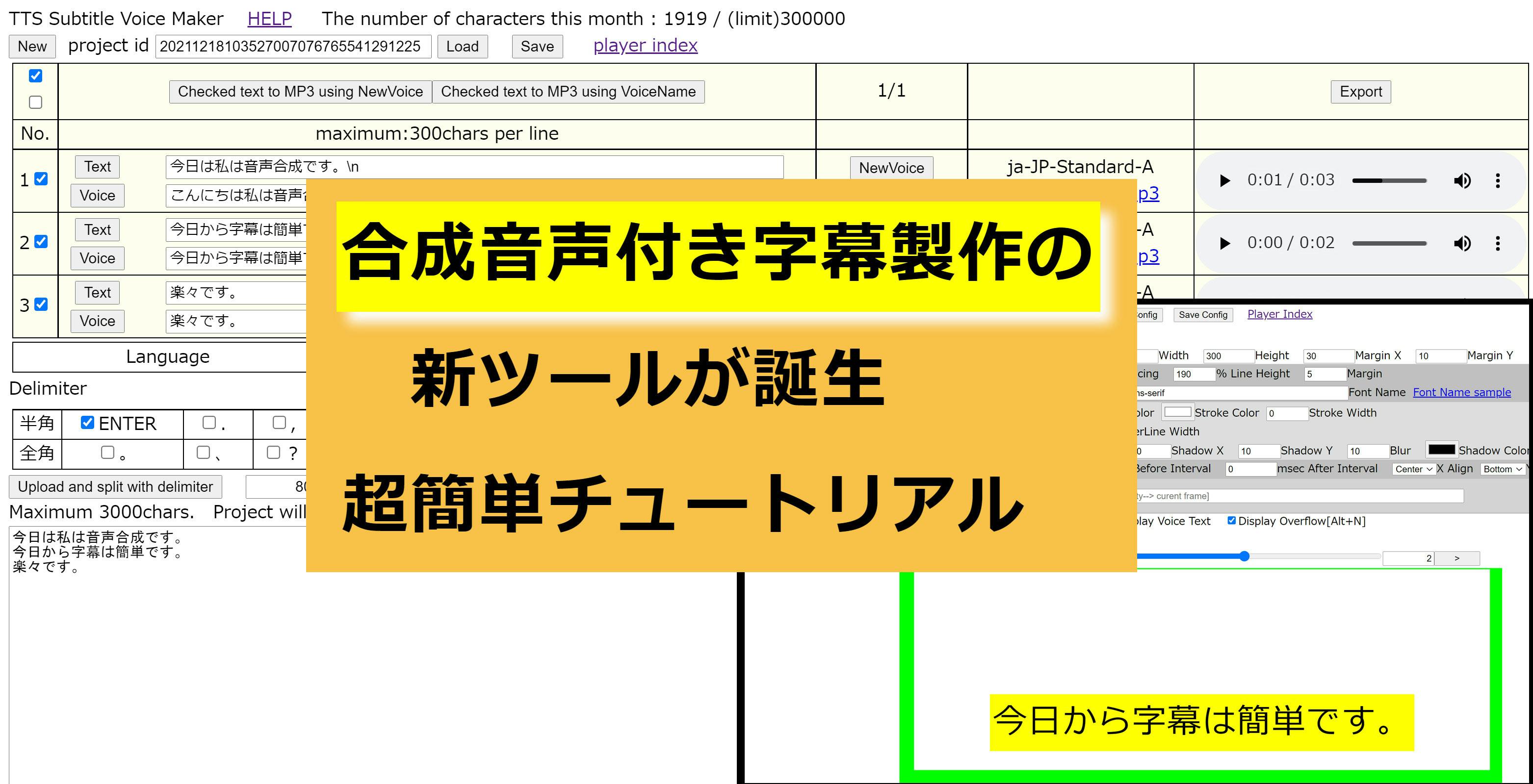Open the player index link
This screenshot has height=784, width=1533.
(x=645, y=45)
